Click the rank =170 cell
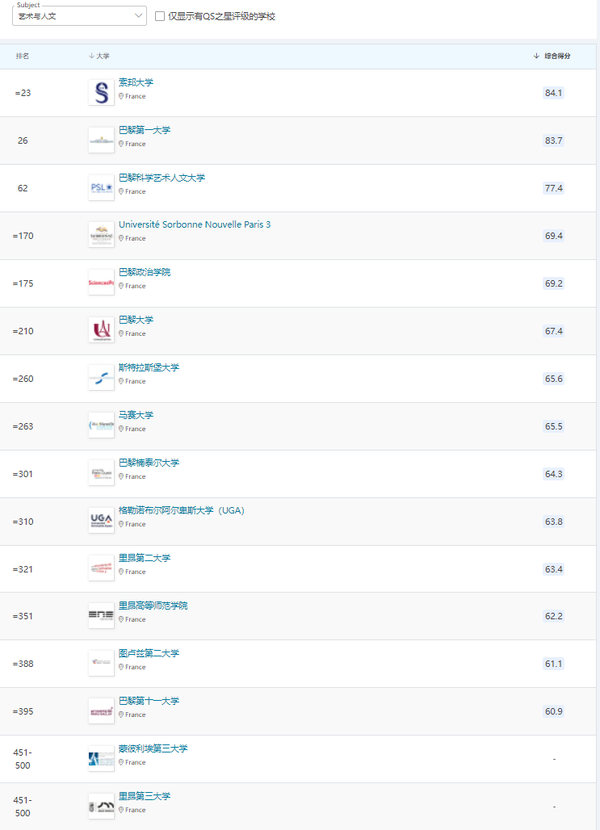This screenshot has width=600, height=830. [x=23, y=236]
